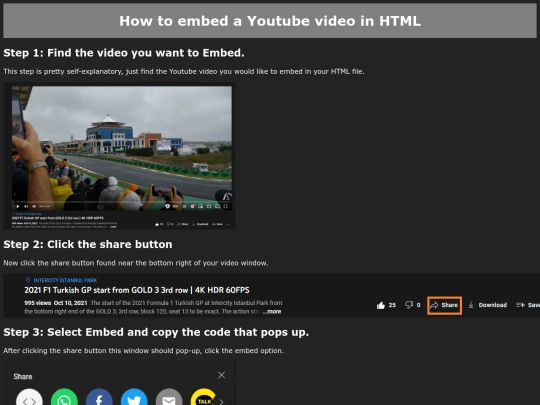Click the 'Share' title in the Share dialog
Image resolution: width=540 pixels, height=405 pixels.
pos(23,376)
